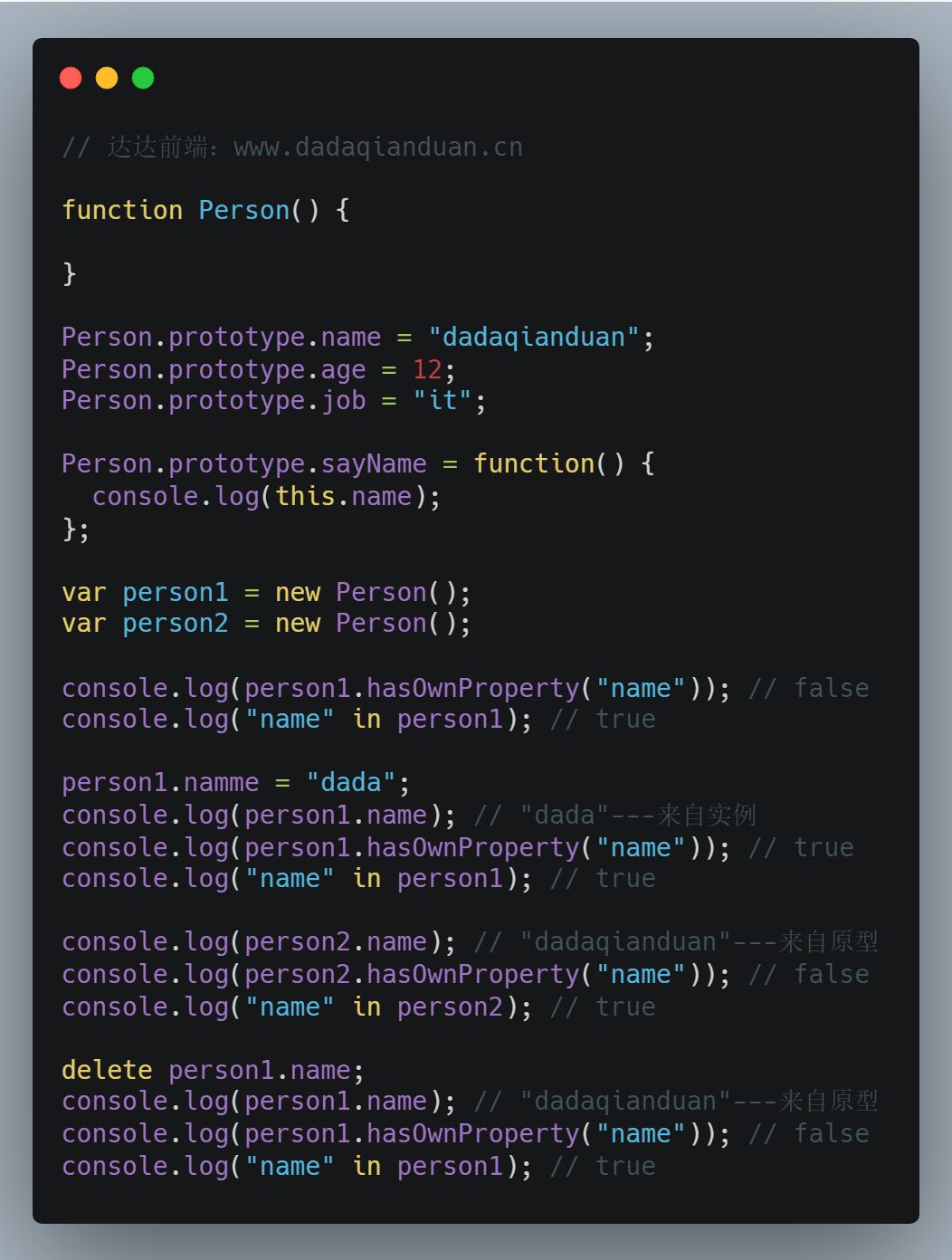Click the var person2 declaration

266,623
